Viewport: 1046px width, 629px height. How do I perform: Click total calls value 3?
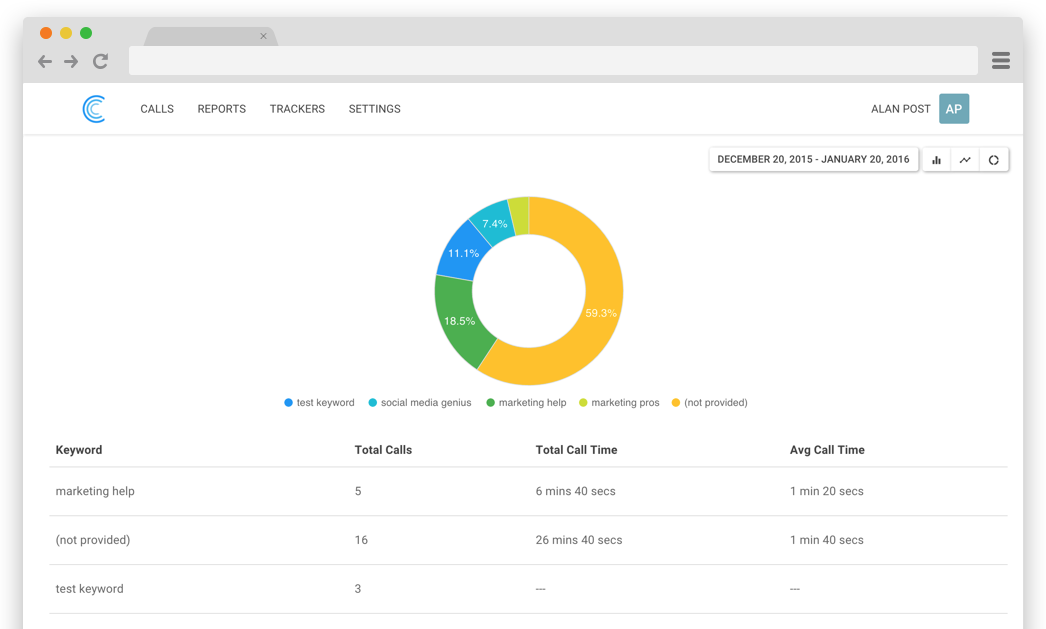point(358,589)
